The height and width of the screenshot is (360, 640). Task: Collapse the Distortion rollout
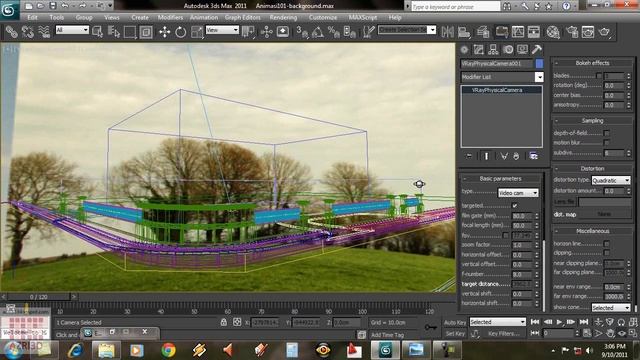[x=592, y=168]
